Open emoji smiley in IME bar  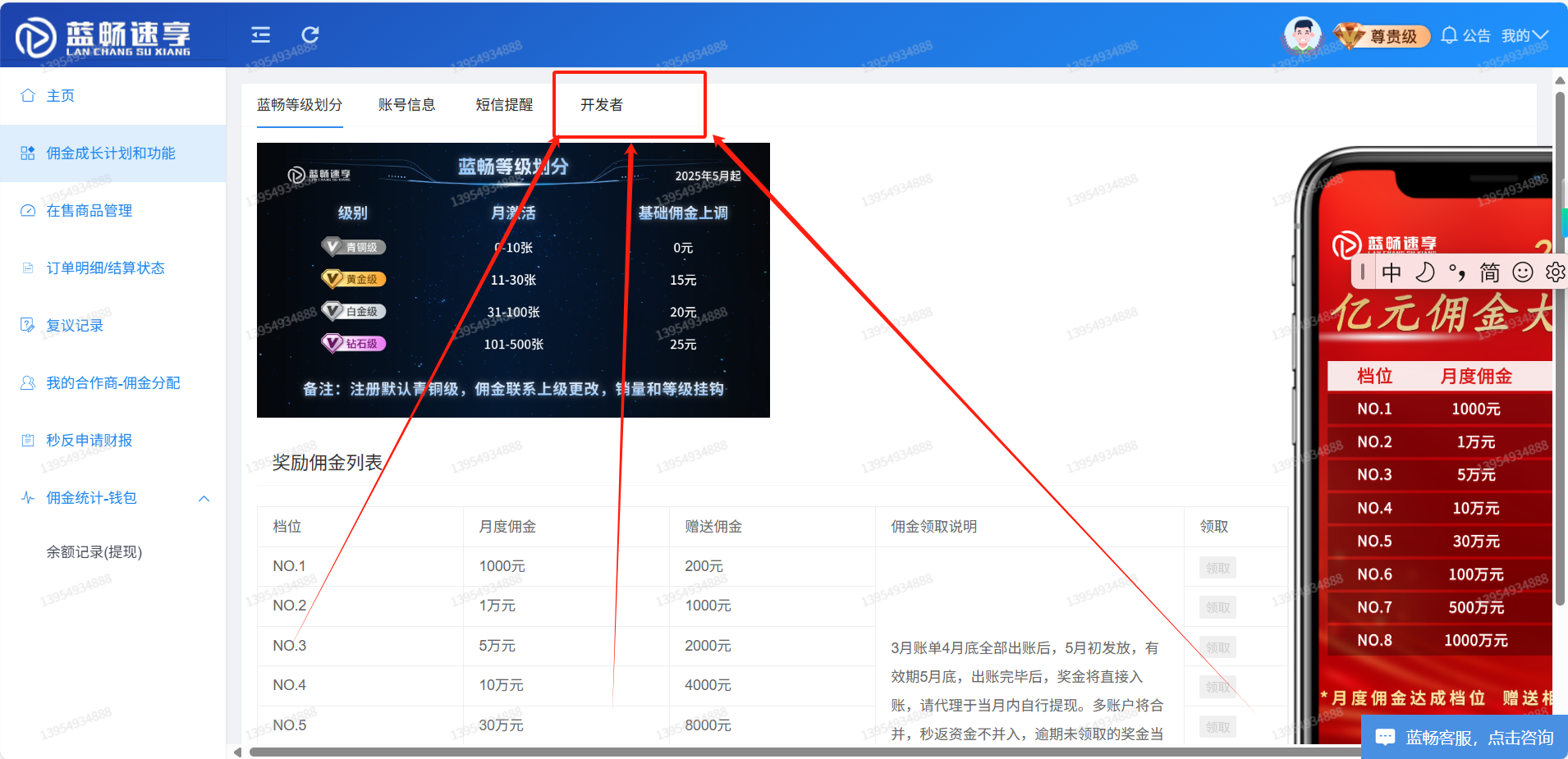1523,272
